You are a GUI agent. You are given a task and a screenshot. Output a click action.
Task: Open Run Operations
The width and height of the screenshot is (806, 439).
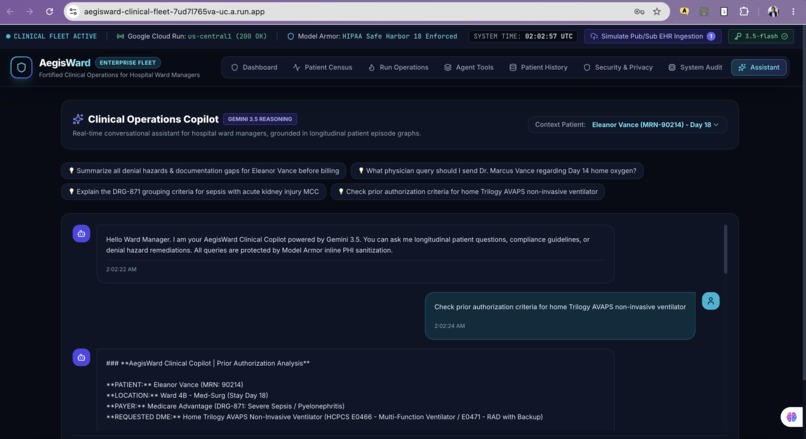[398, 67]
